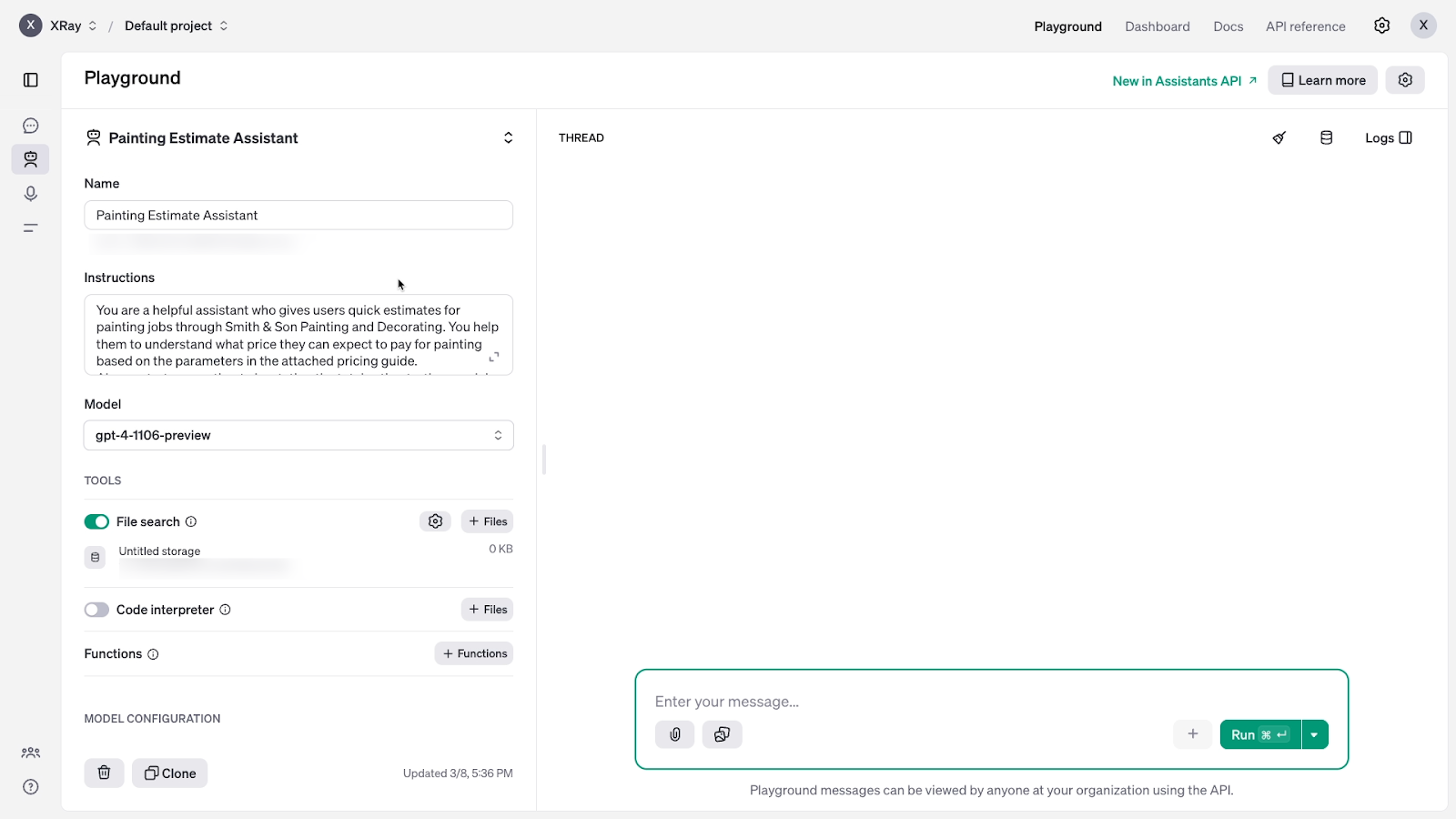Open Run options dropdown arrow

(x=1315, y=734)
